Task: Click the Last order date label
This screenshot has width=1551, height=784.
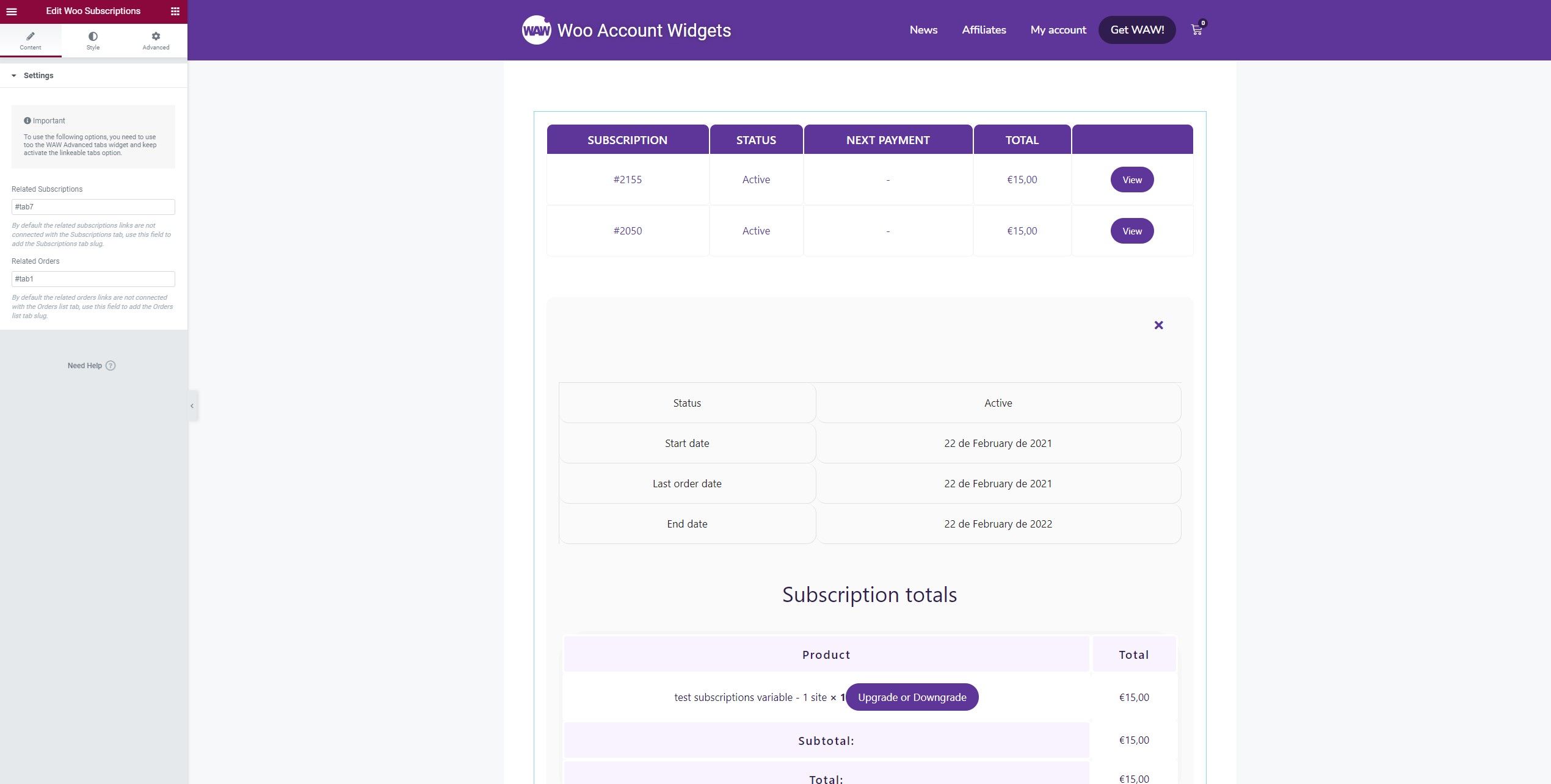Action: click(687, 484)
